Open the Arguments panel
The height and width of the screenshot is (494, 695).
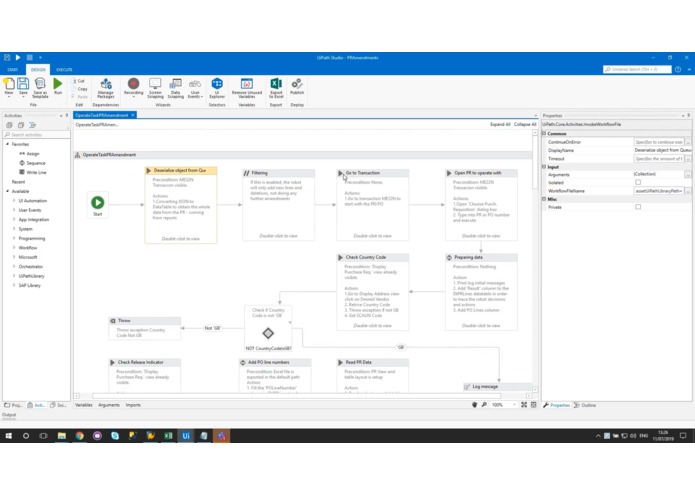pos(109,405)
